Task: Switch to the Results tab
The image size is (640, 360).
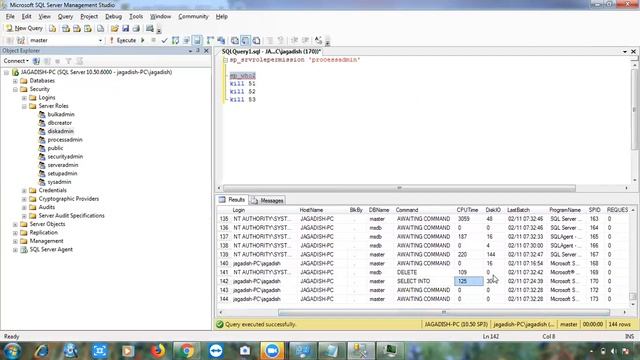Action: point(232,200)
